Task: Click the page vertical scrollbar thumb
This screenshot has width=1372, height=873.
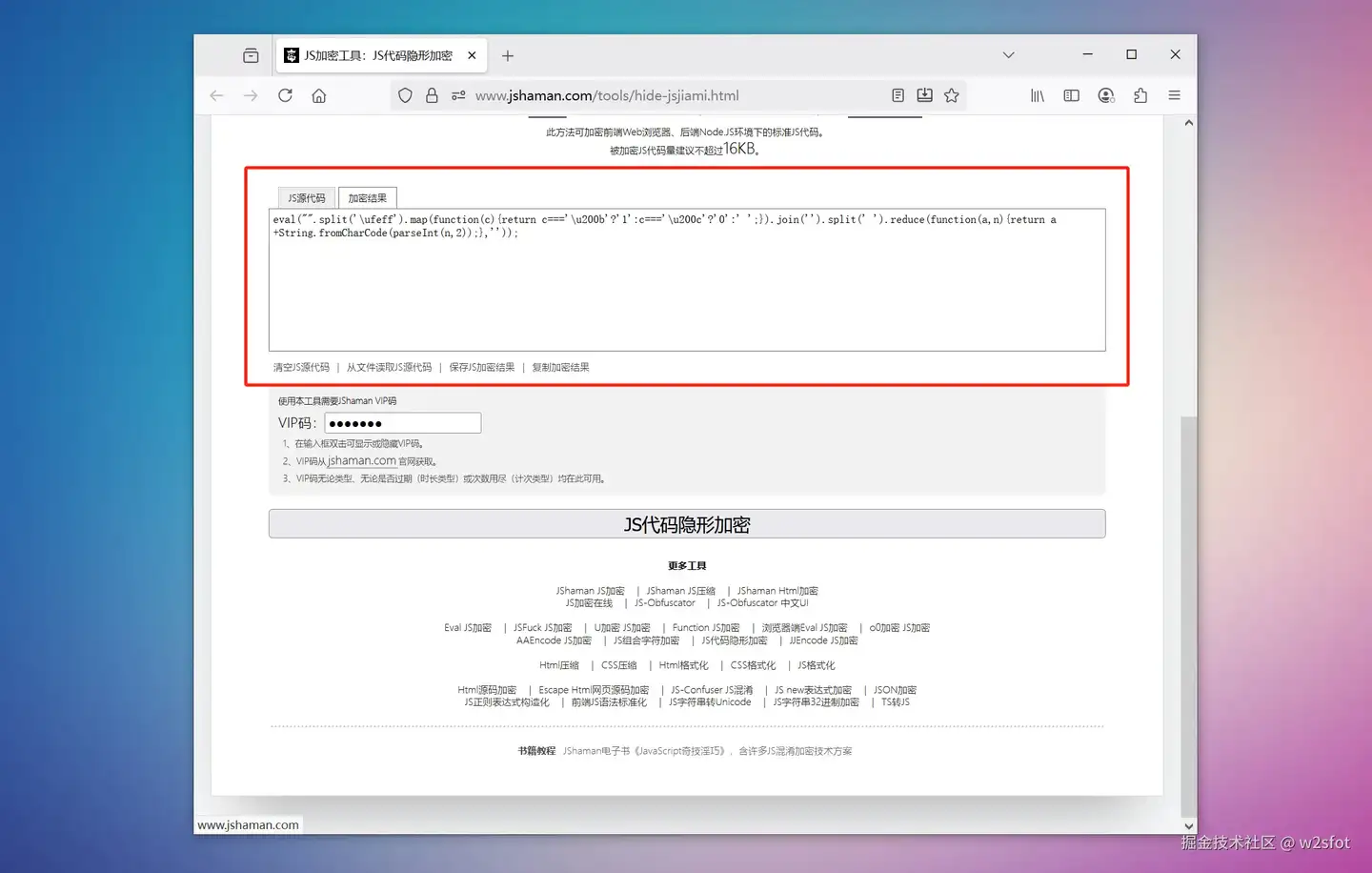Action: (1188, 617)
